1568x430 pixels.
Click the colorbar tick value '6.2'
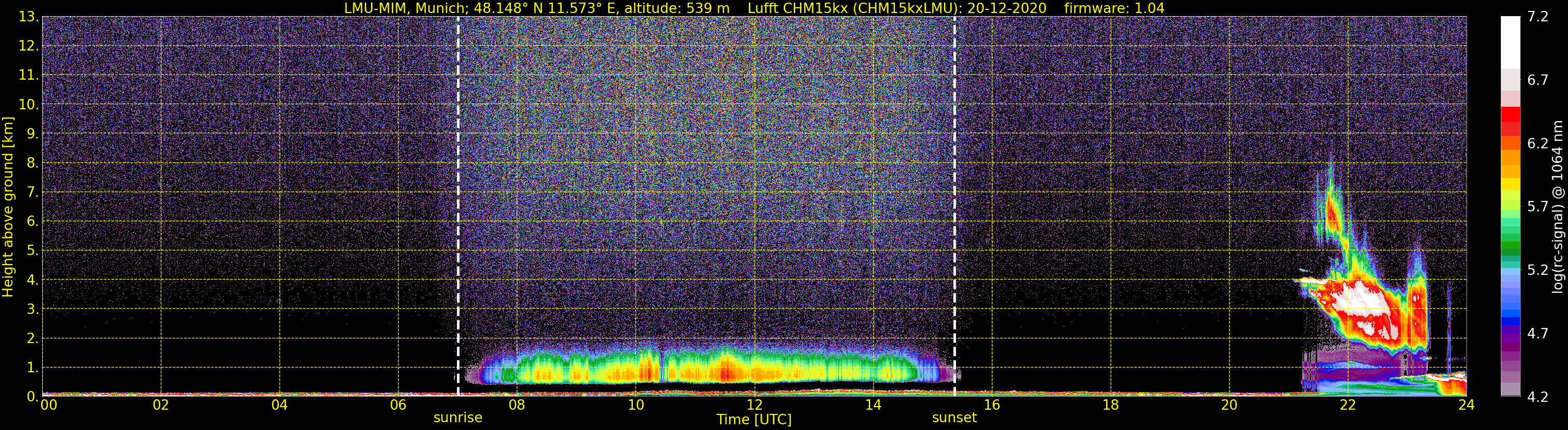click(x=1538, y=144)
